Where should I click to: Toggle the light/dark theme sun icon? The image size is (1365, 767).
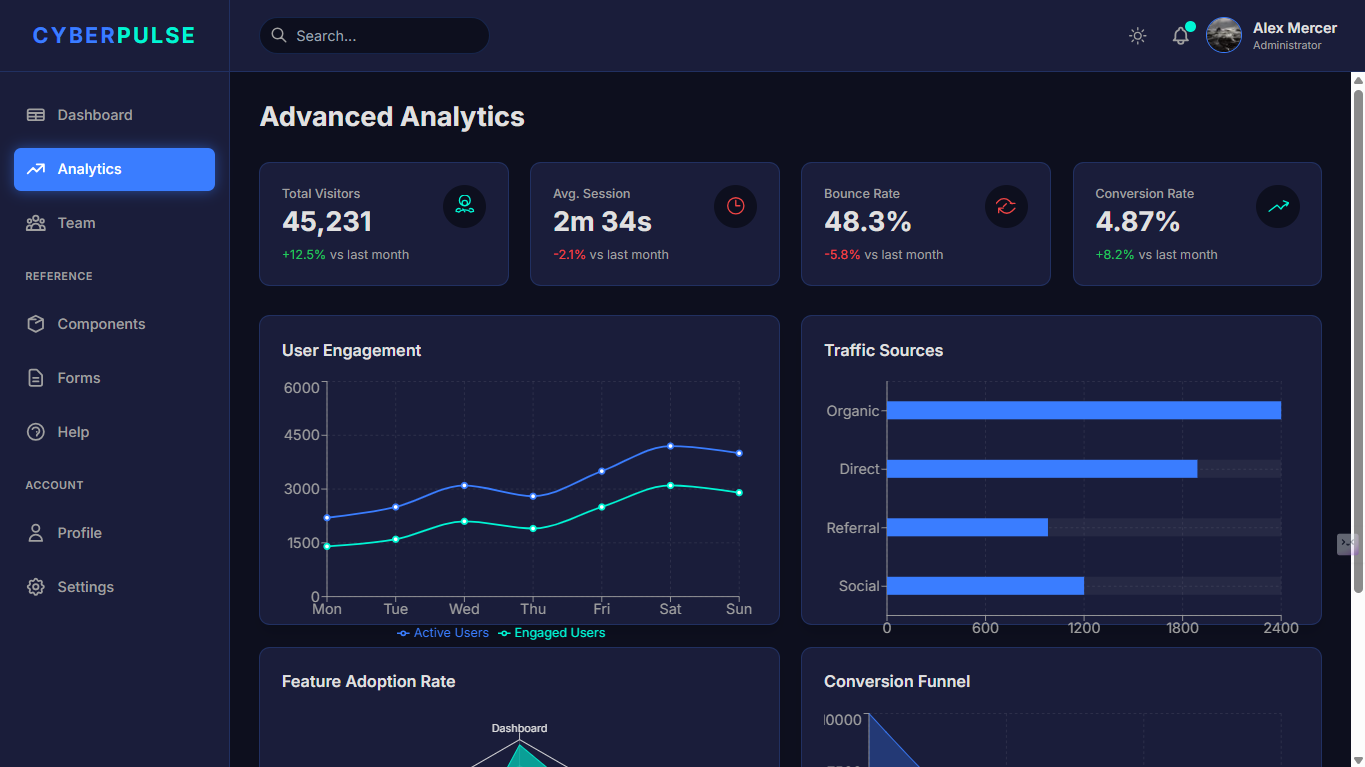[x=1137, y=36]
